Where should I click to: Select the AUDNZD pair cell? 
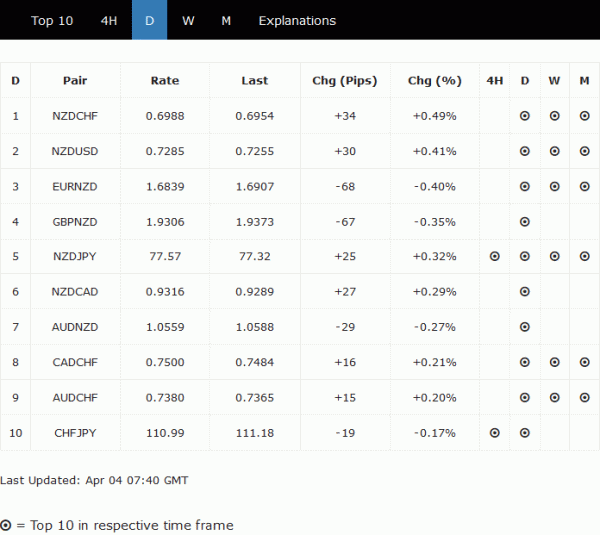pyautogui.click(x=75, y=327)
